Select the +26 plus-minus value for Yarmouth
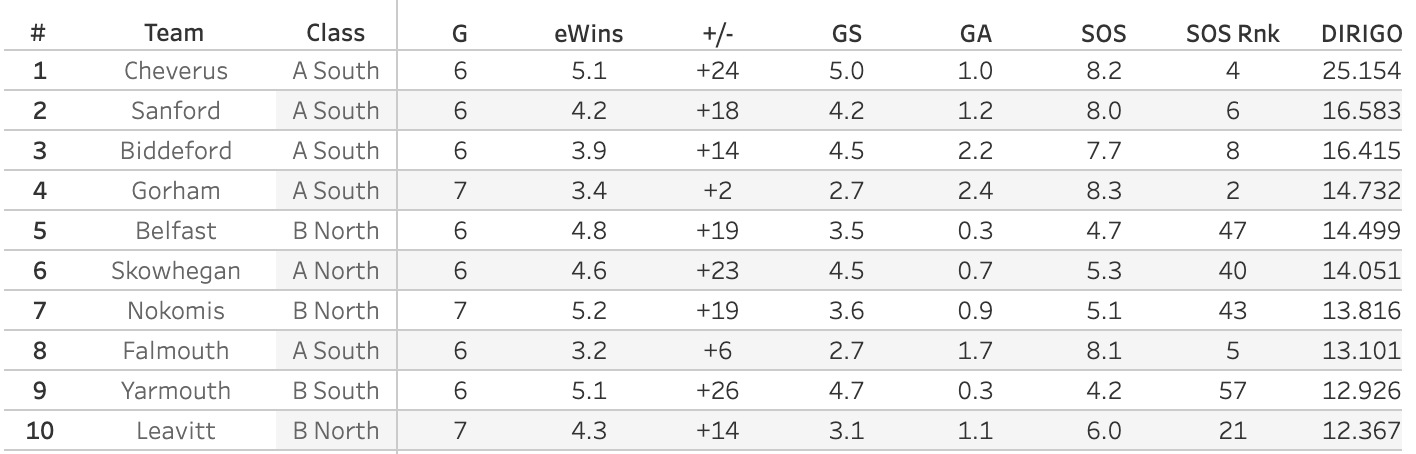The height and width of the screenshot is (454, 1416). click(718, 391)
